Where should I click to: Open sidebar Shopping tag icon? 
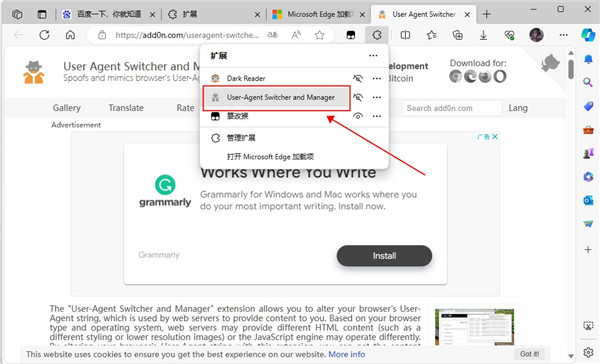[588, 106]
